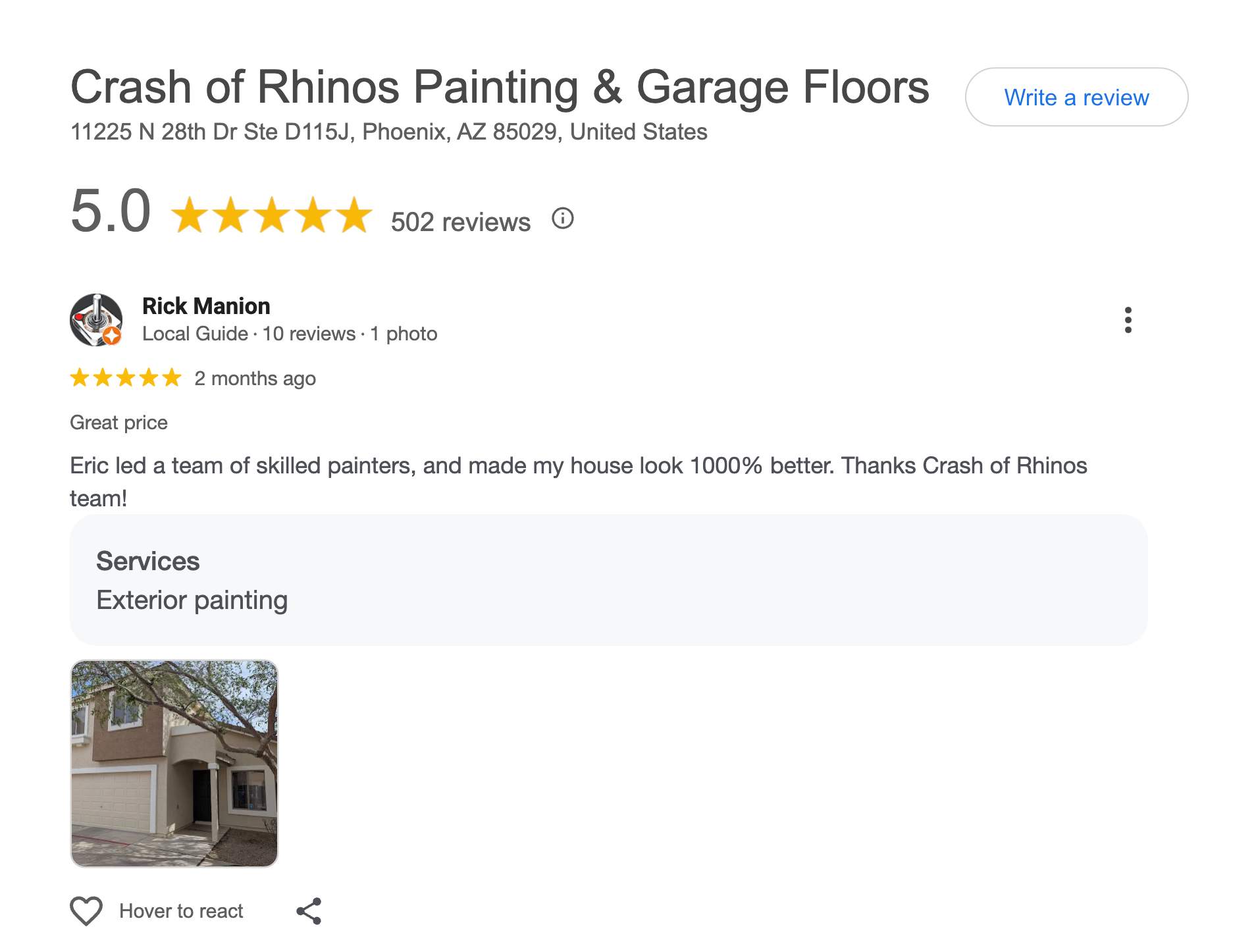Open the review photo of the house

tap(174, 757)
